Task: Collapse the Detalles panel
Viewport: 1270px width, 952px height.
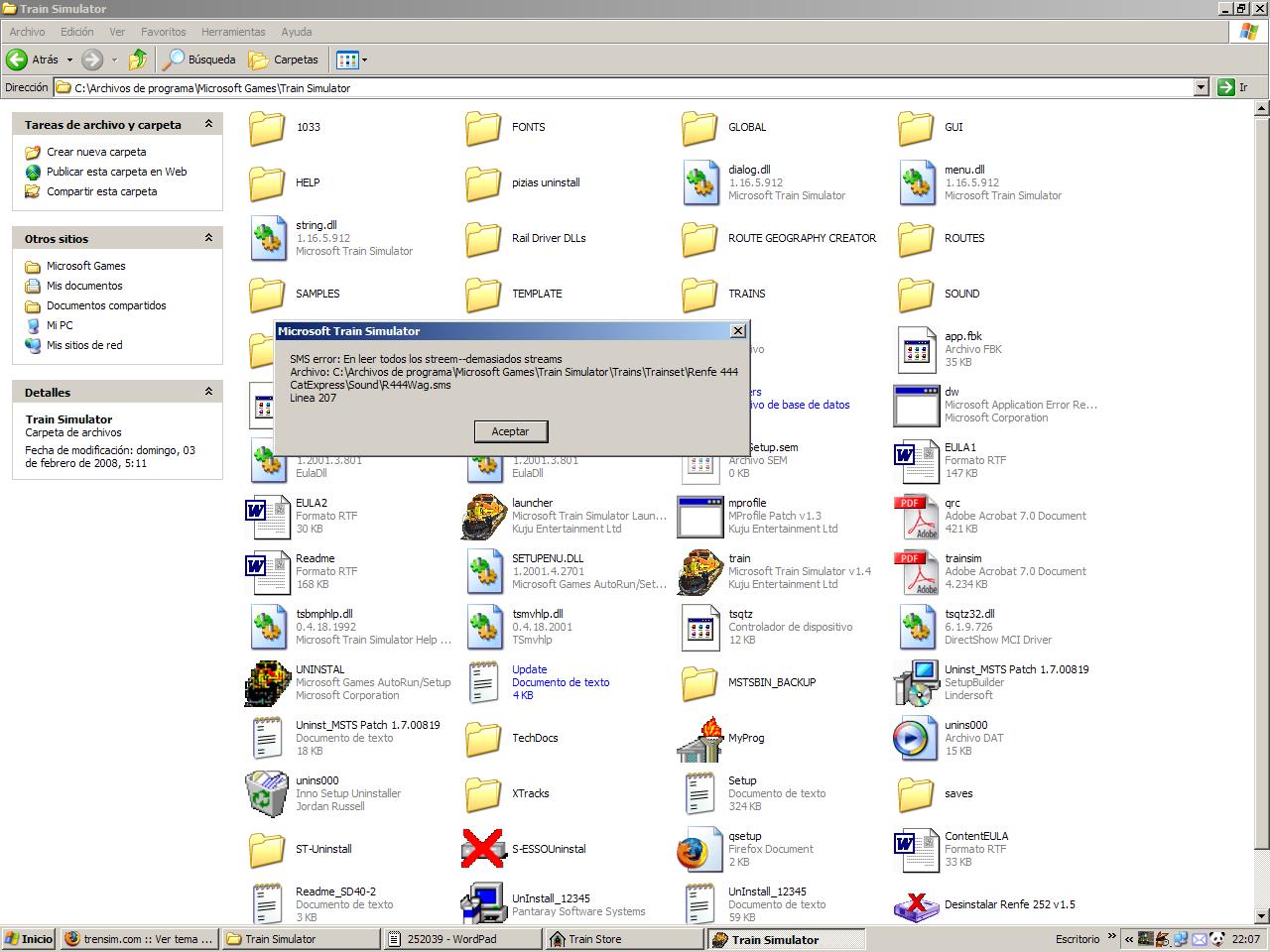Action: 208,393
